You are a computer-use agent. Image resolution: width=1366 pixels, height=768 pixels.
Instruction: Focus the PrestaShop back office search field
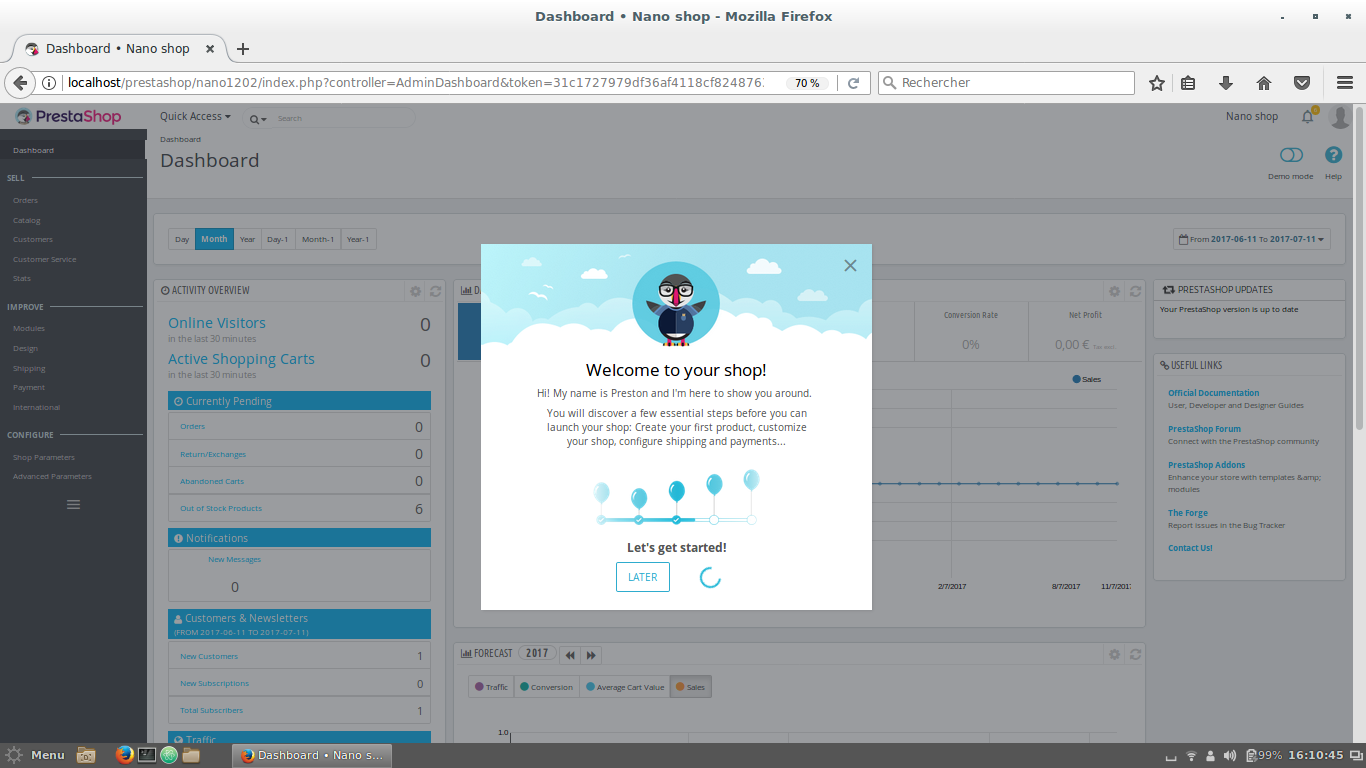(342, 118)
